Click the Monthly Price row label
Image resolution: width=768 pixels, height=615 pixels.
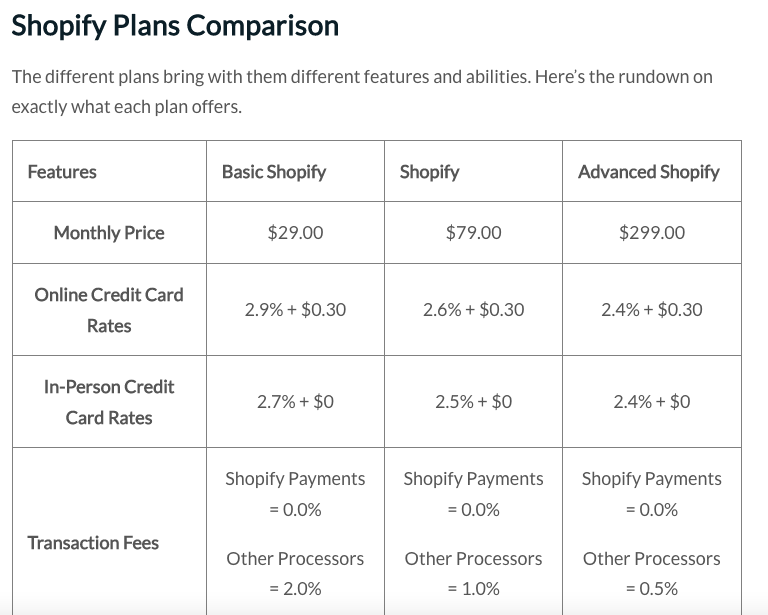109,233
